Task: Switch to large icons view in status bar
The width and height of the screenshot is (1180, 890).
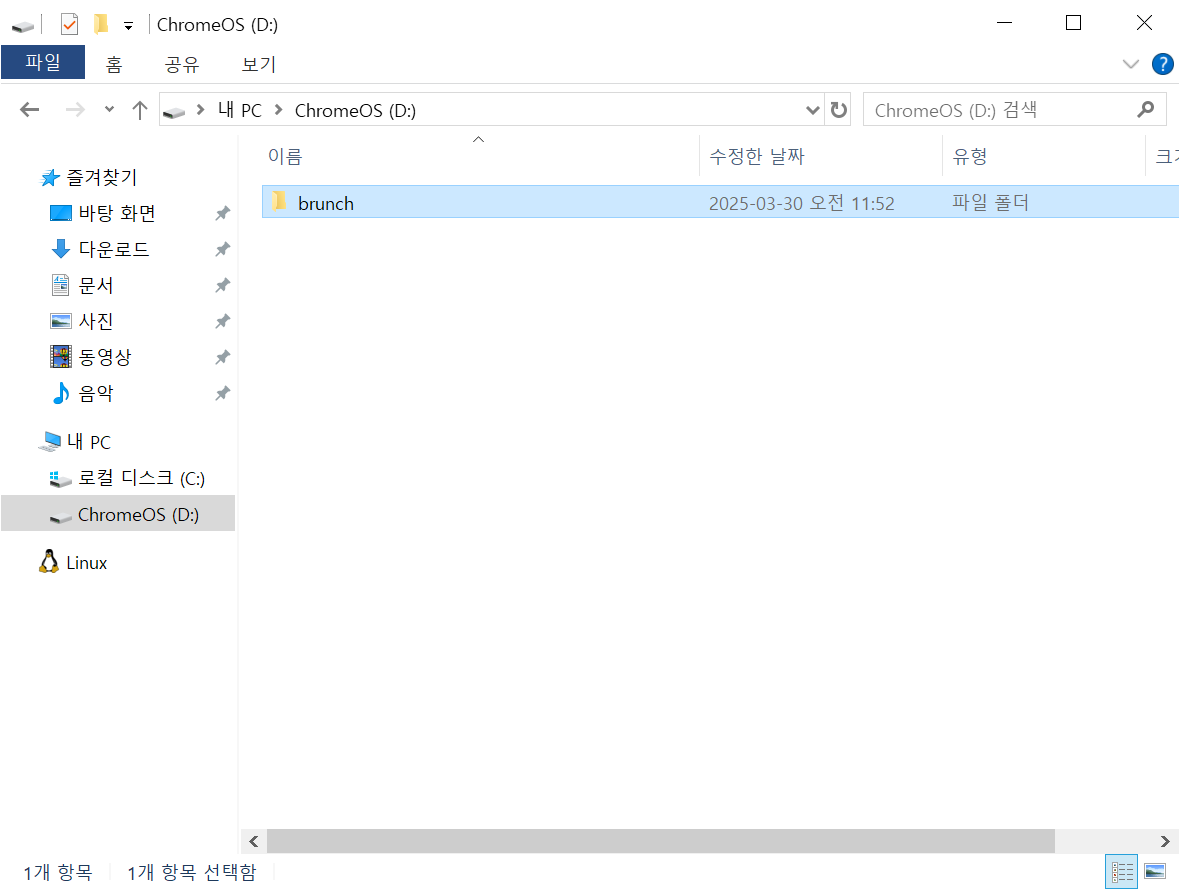Action: click(1155, 872)
